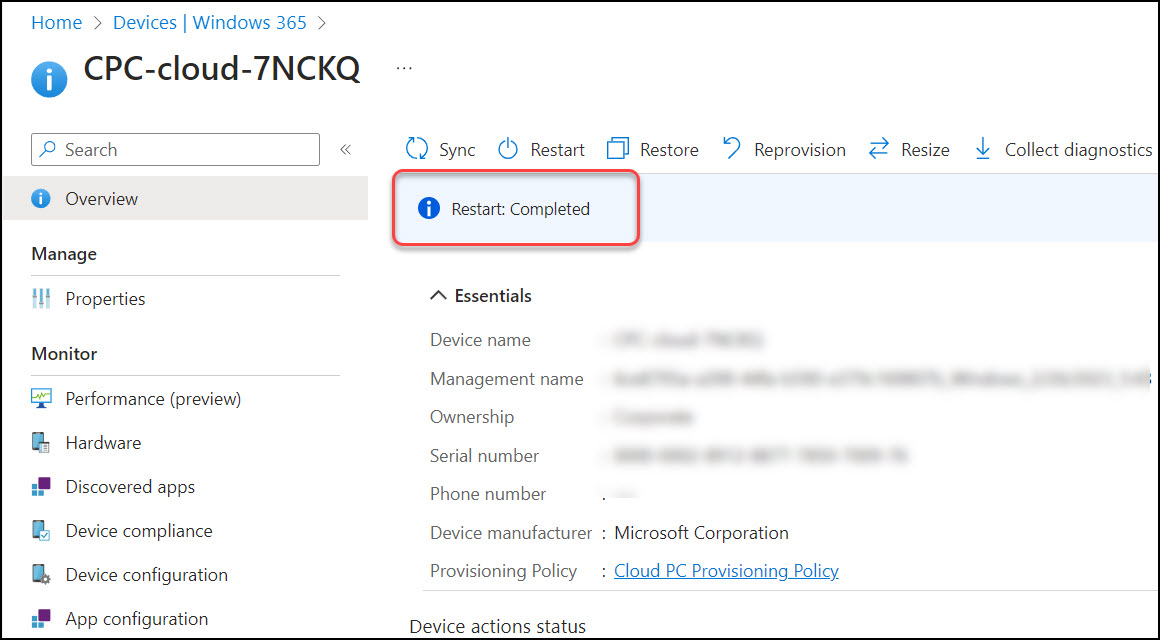Click the Hardware device icon
The width and height of the screenshot is (1160, 640).
41,442
